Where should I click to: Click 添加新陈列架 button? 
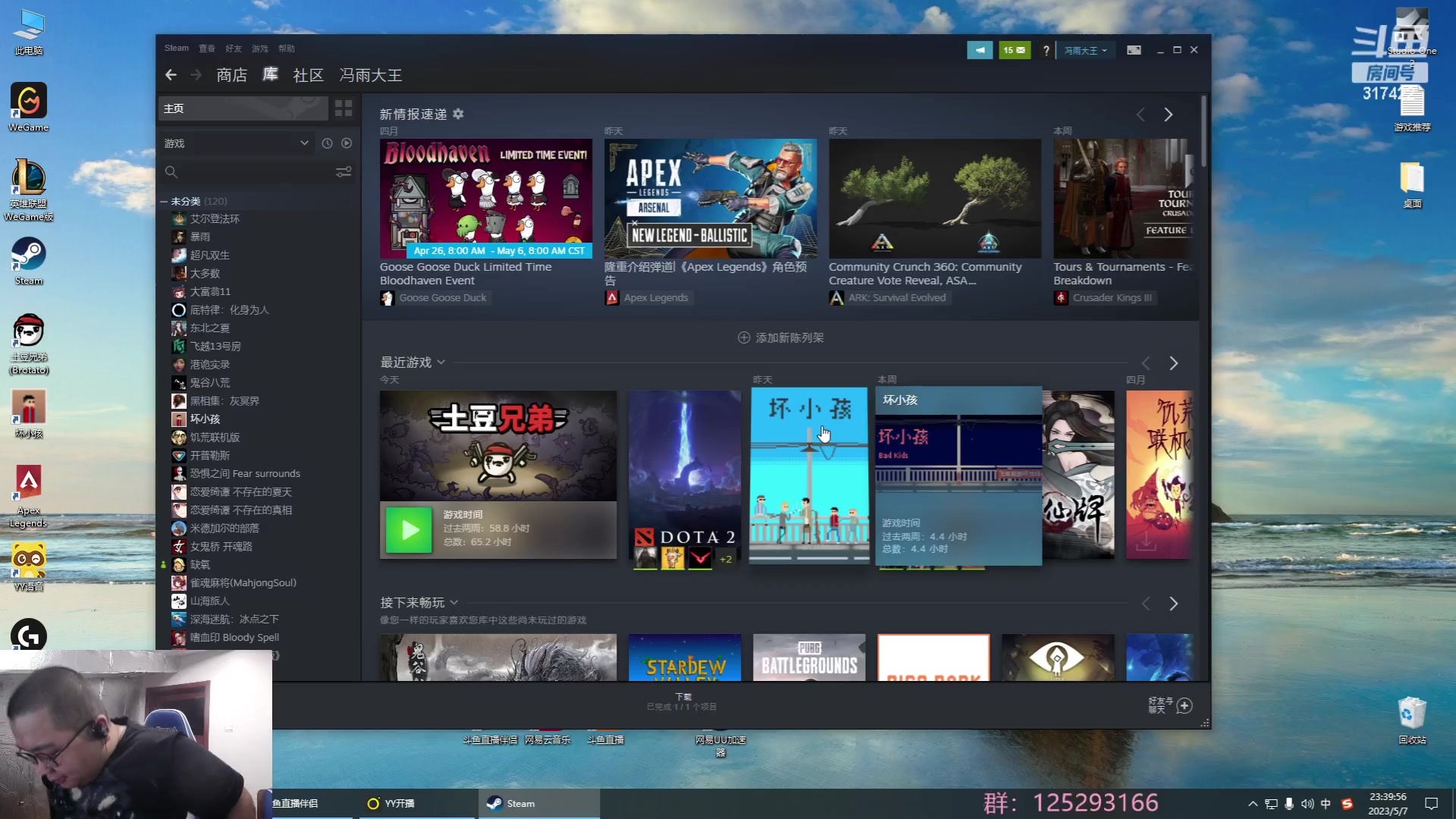point(780,337)
